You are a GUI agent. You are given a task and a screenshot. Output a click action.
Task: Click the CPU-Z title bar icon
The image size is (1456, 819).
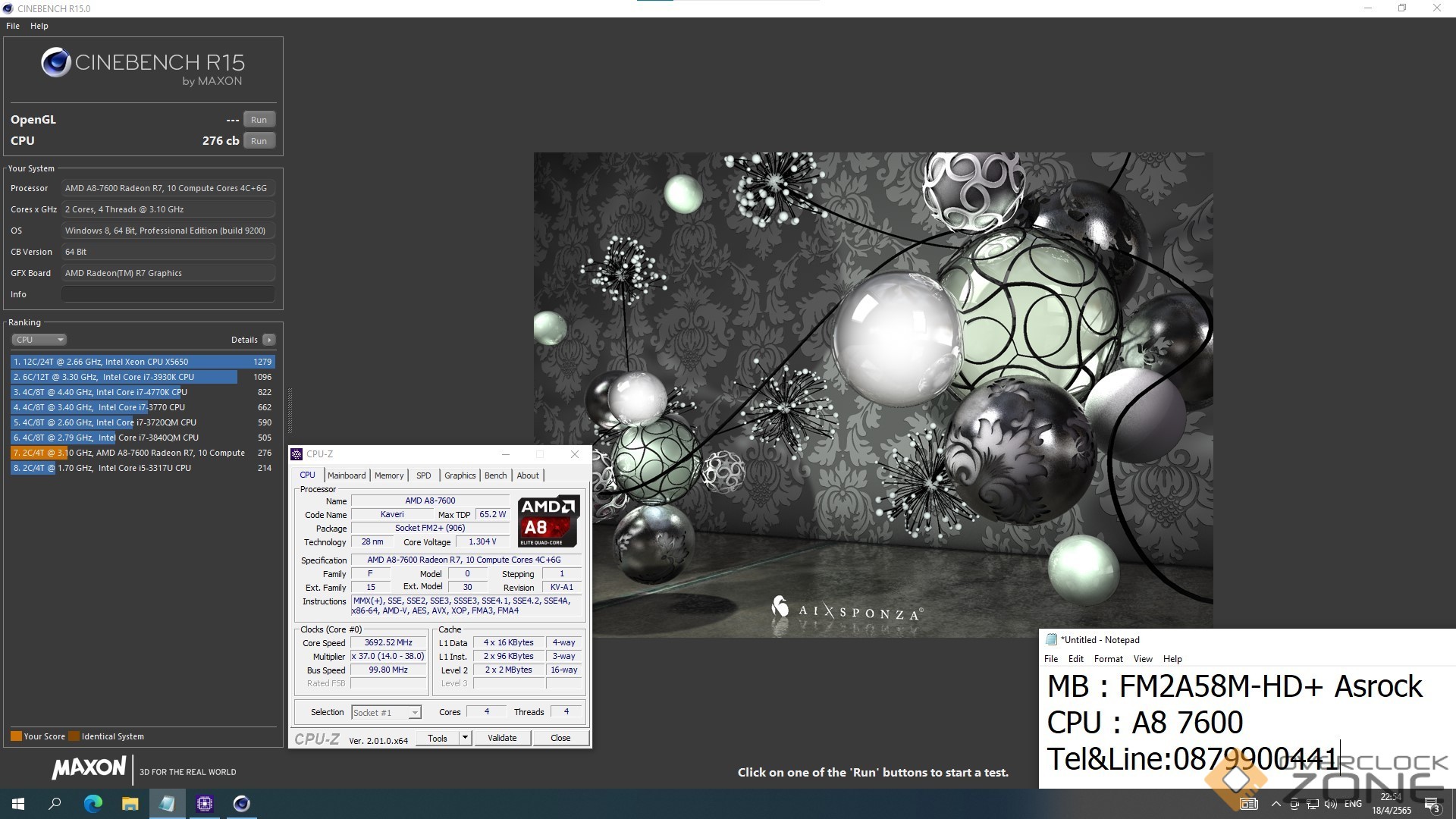tap(297, 454)
